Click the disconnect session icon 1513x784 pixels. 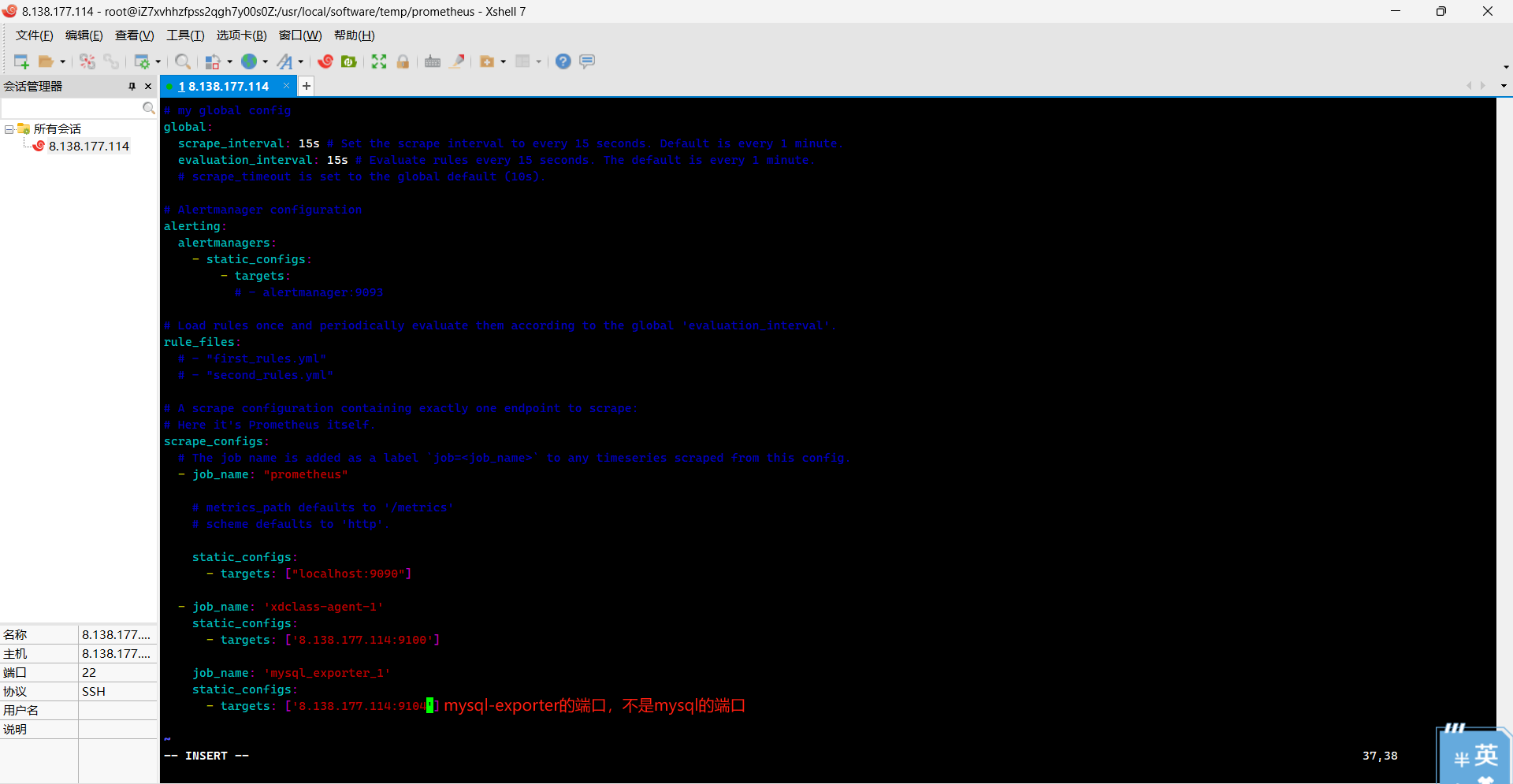tap(87, 61)
